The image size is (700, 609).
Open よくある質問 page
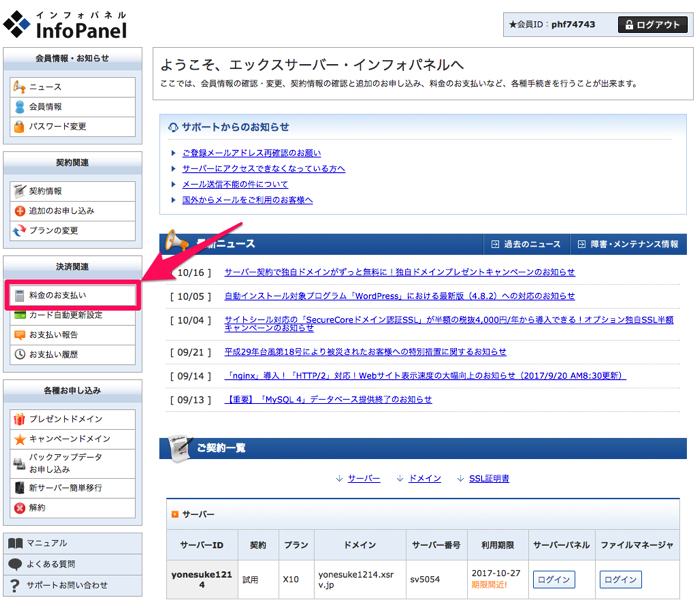[73, 564]
